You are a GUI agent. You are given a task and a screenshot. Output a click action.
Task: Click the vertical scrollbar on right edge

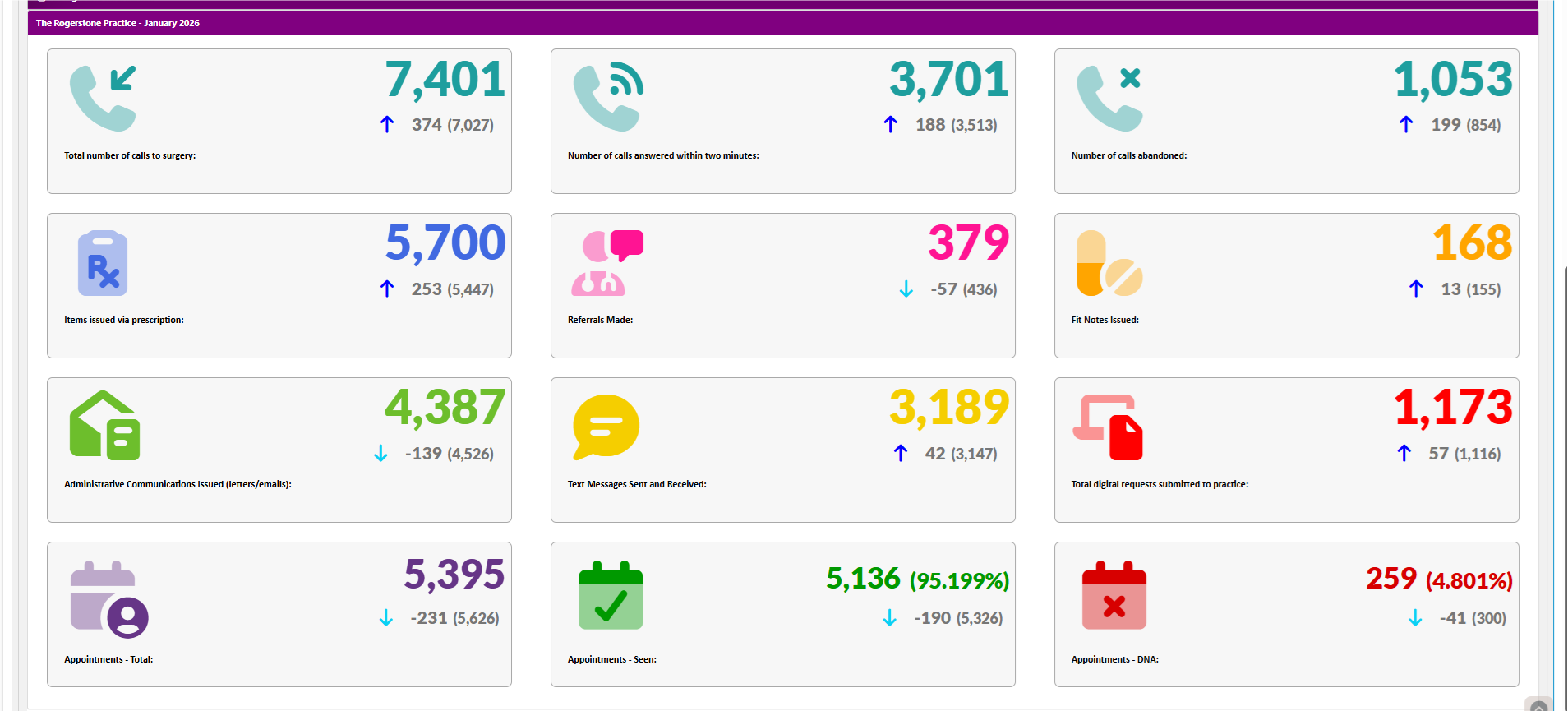click(x=1564, y=411)
